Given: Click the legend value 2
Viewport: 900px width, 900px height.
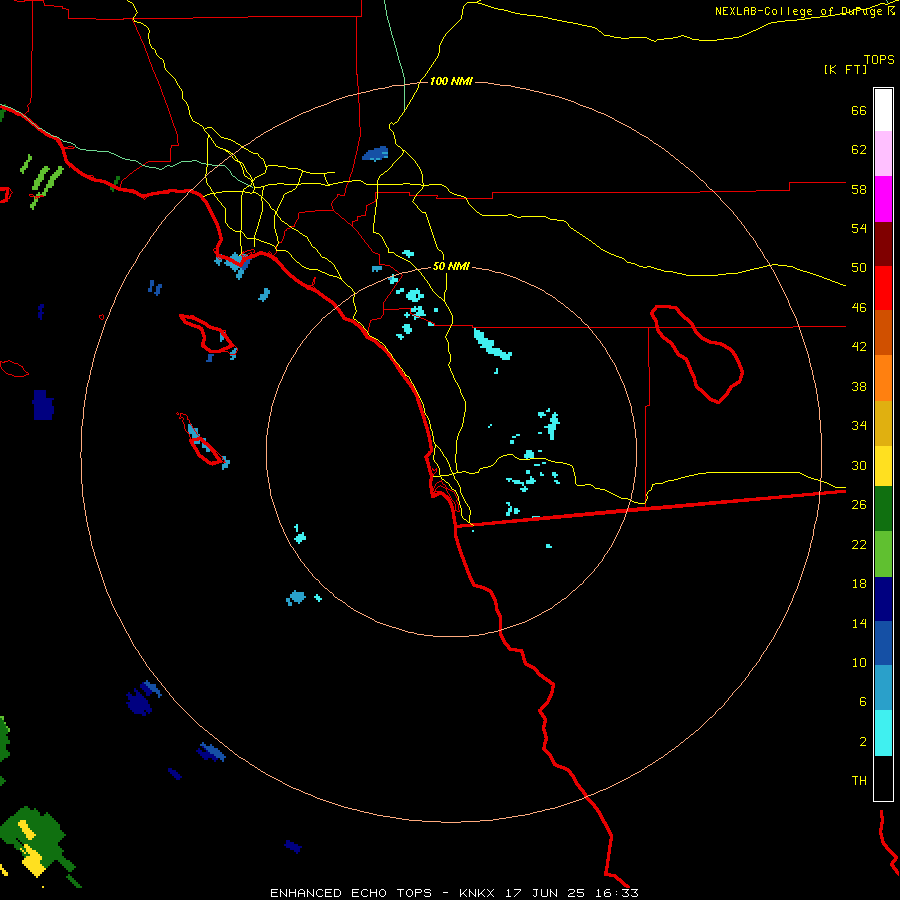Looking at the screenshot, I should (x=863, y=742).
